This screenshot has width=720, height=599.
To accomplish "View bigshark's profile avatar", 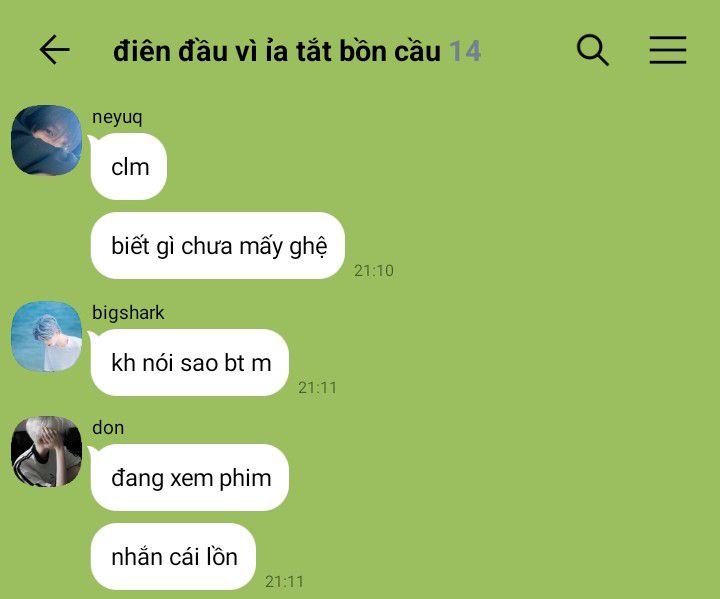I will pos(46,336).
